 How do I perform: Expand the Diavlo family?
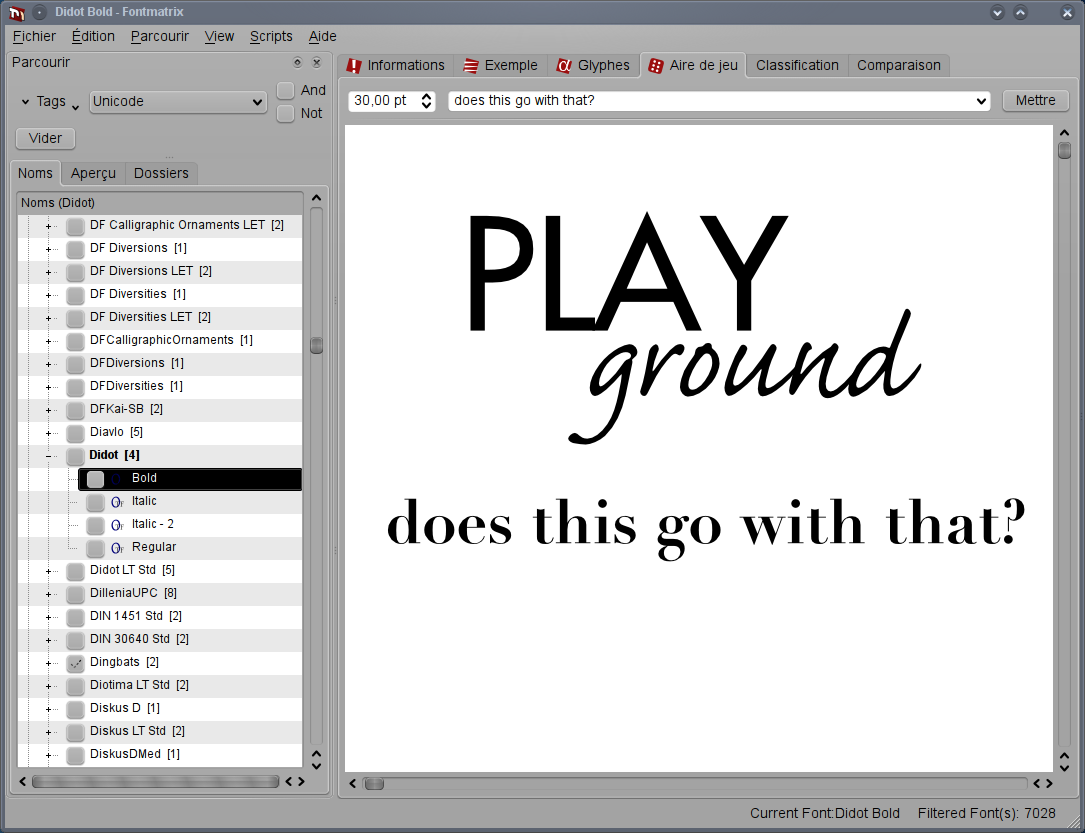point(48,433)
